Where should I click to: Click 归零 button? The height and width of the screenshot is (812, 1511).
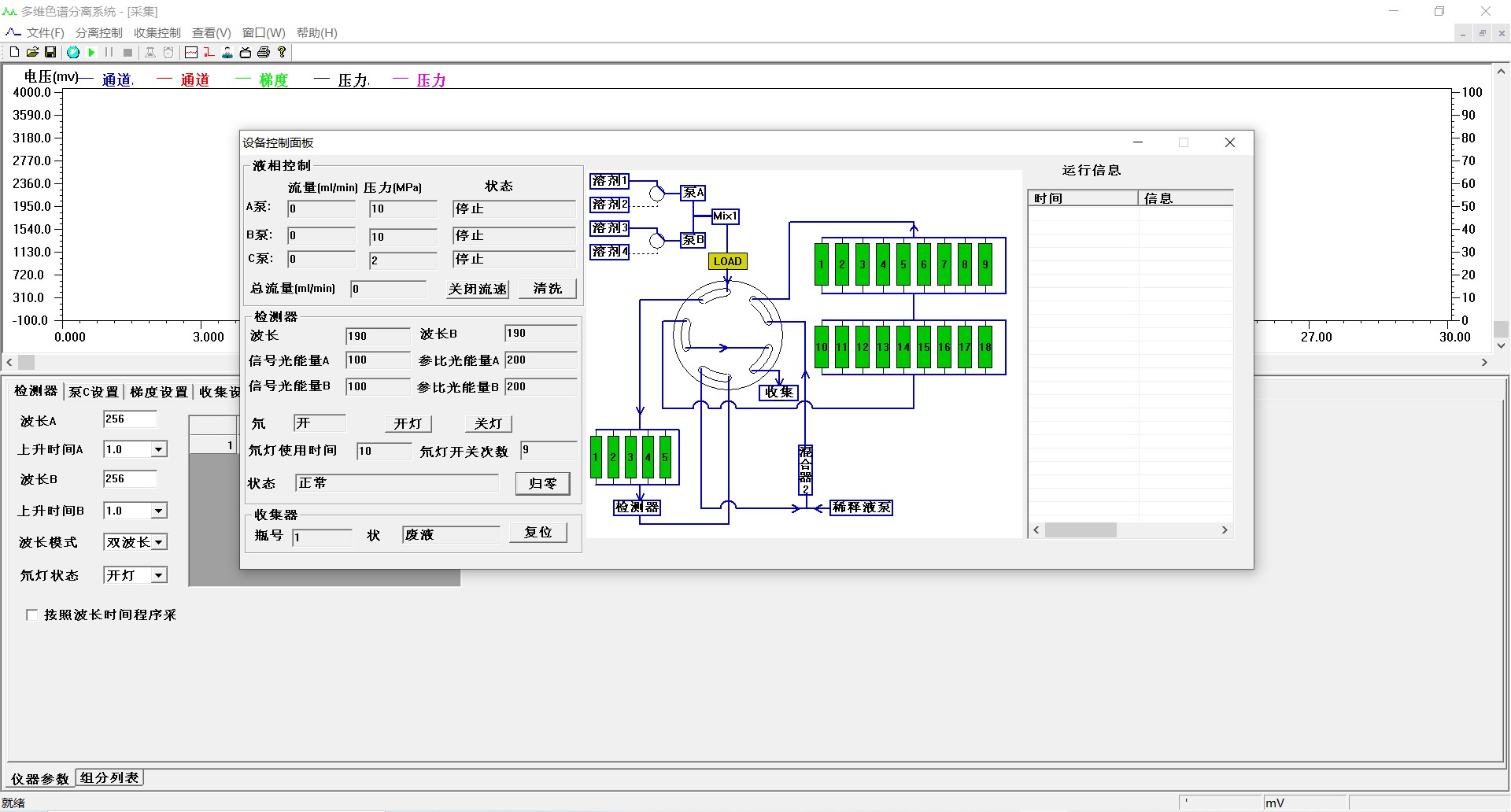[543, 483]
